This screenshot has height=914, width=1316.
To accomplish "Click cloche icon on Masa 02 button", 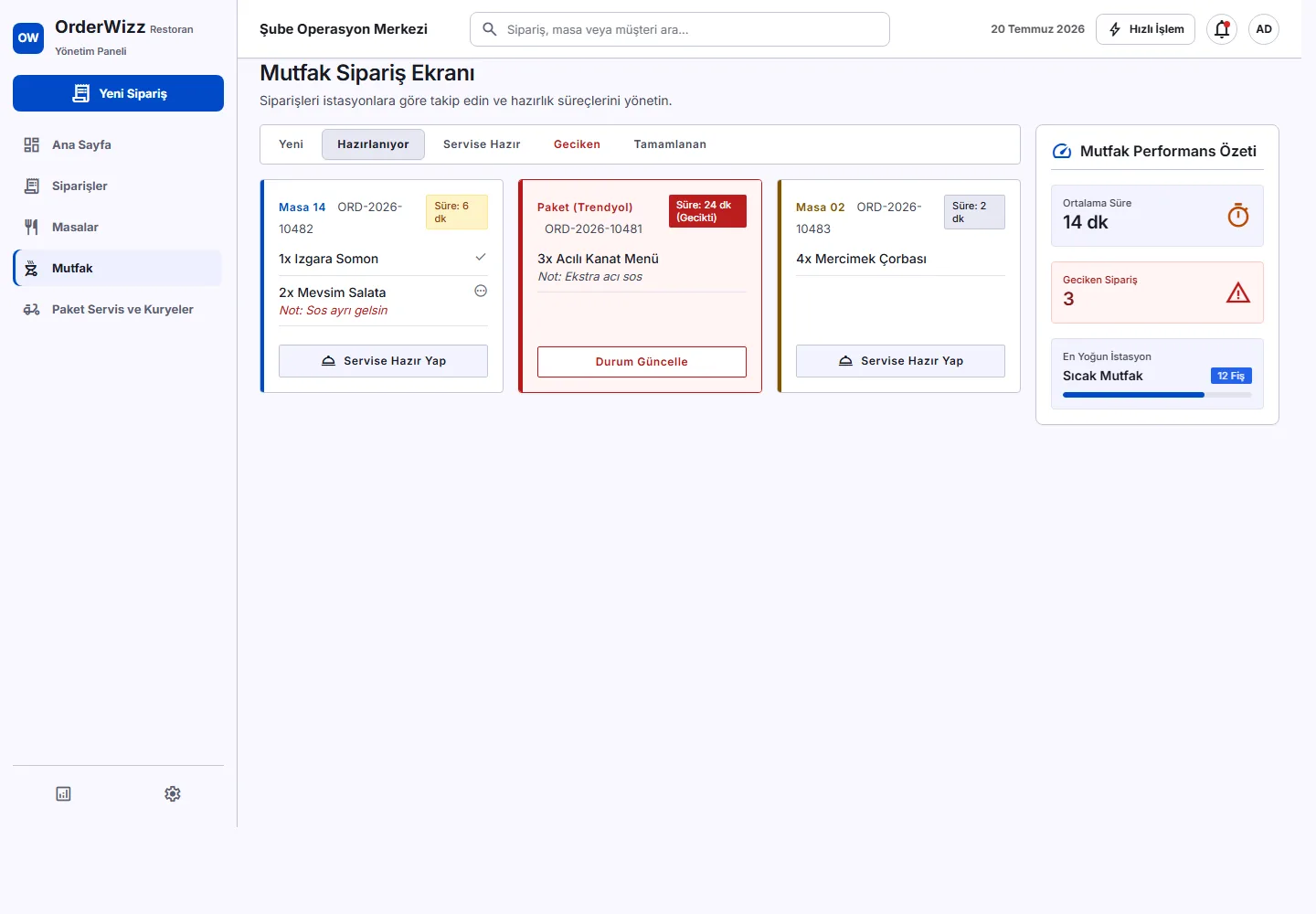I will coord(845,361).
